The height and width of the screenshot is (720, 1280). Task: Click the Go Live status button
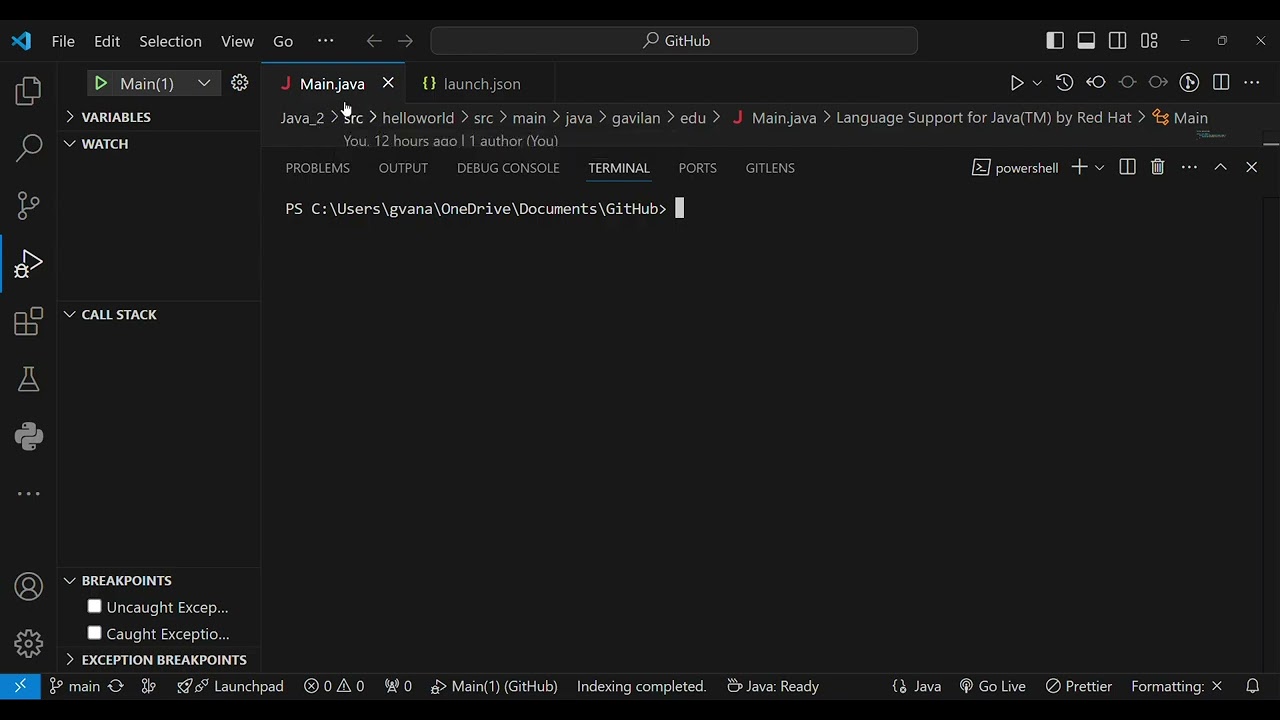(992, 686)
